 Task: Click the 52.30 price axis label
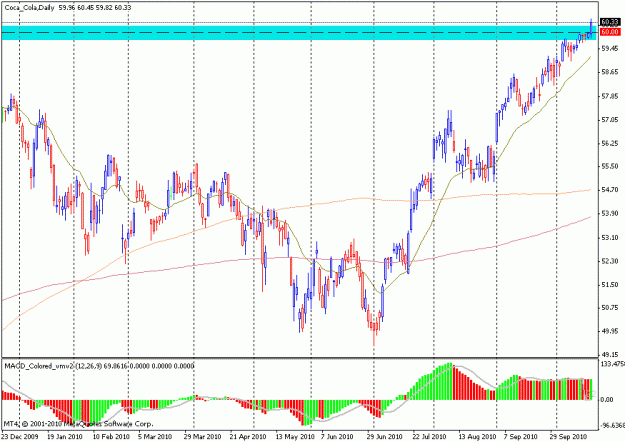pyautogui.click(x=610, y=261)
